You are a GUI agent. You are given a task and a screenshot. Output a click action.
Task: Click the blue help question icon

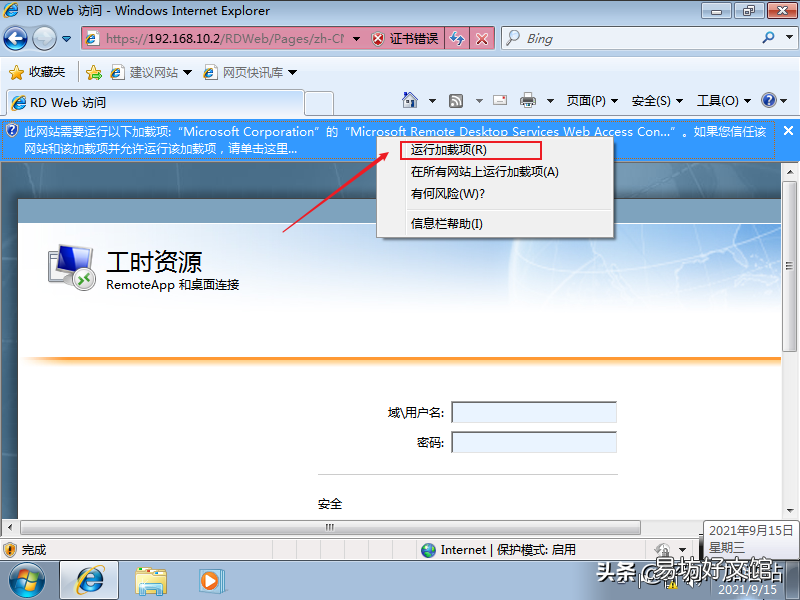click(768, 100)
